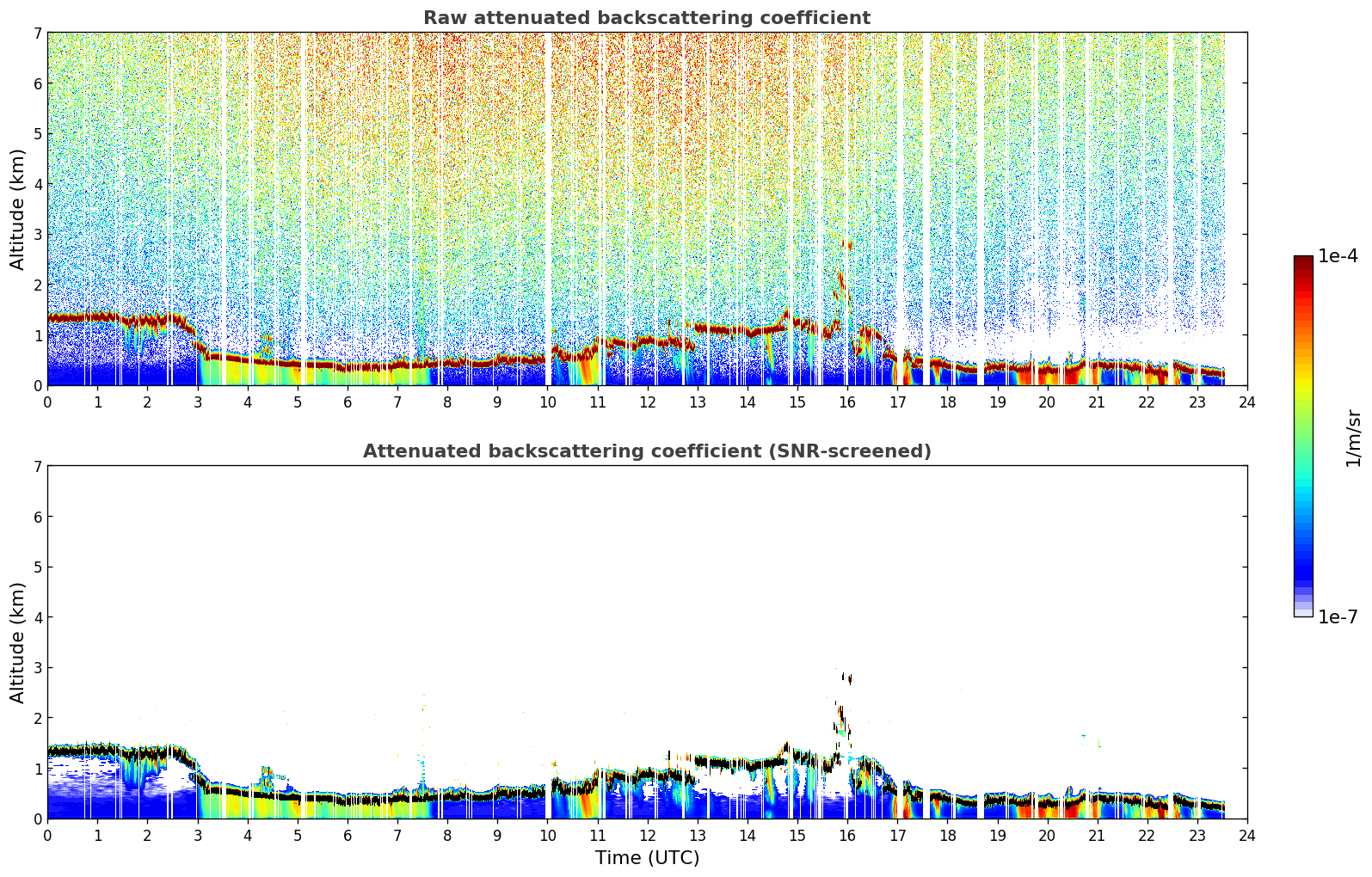Click the '3' altitude tick on the bottom plot
The height and width of the screenshot is (877, 1372).
point(38,667)
